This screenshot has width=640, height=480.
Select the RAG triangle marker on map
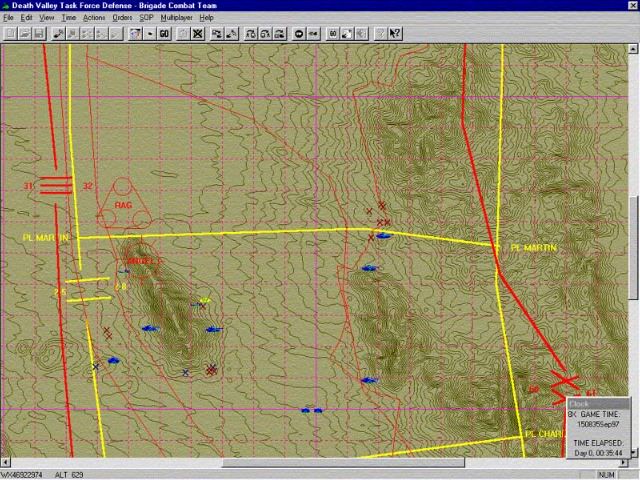coord(123,203)
